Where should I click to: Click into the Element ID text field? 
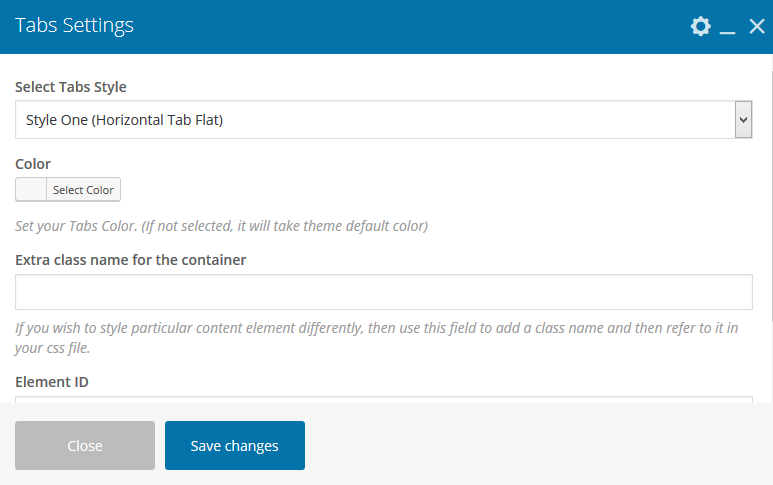tap(384, 400)
